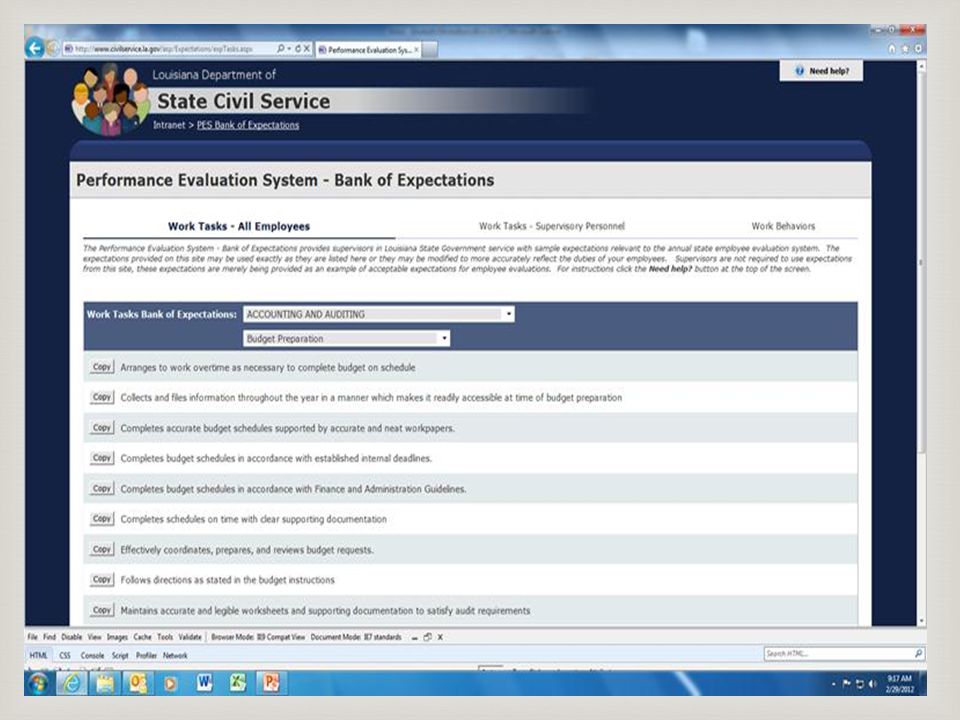Open developer tools File menu
Viewport: 960px width, 720px height.
click(x=32, y=637)
